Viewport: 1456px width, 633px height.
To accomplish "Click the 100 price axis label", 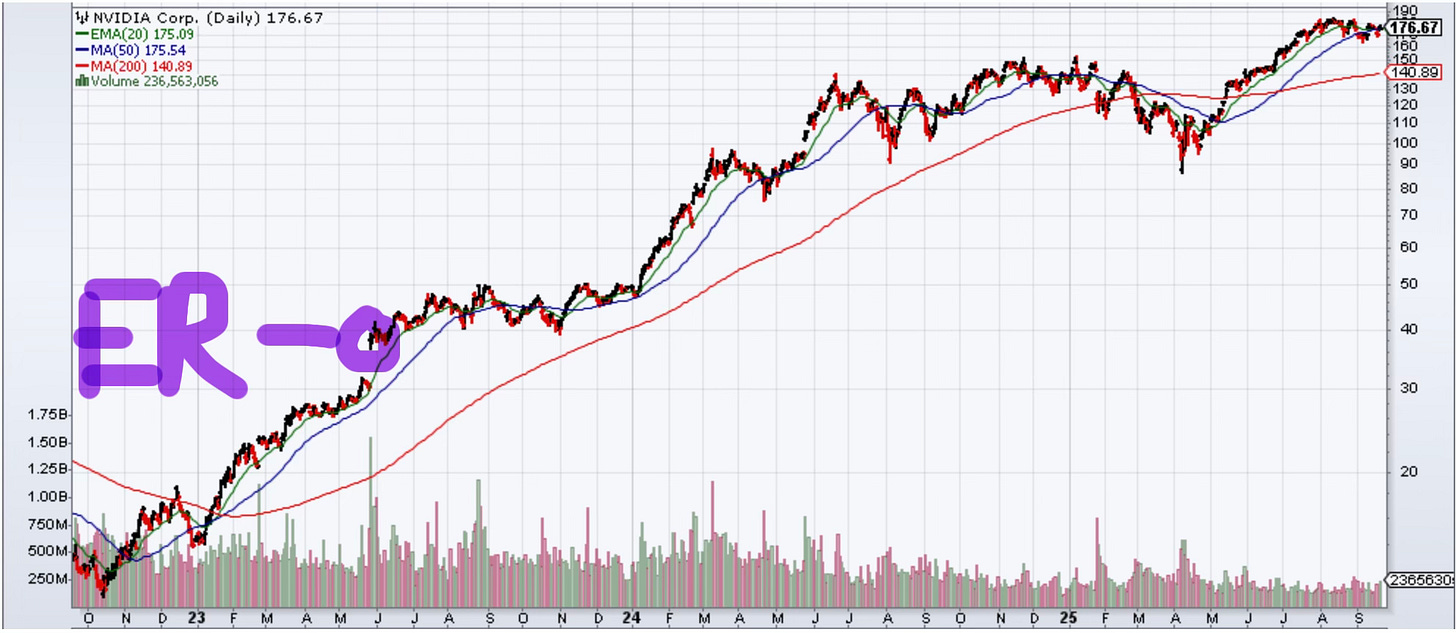I will click(1403, 142).
